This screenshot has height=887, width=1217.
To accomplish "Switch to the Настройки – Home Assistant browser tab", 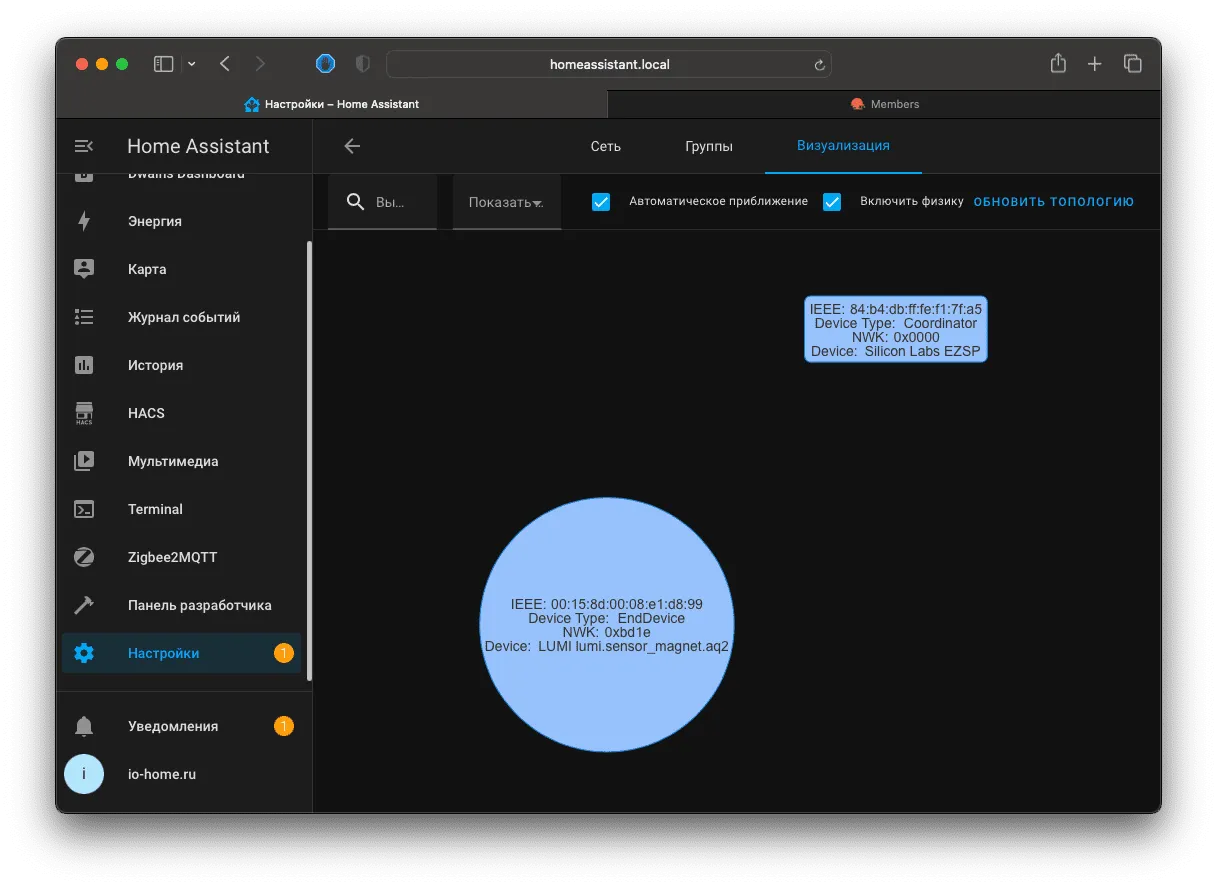I will tap(332, 104).
